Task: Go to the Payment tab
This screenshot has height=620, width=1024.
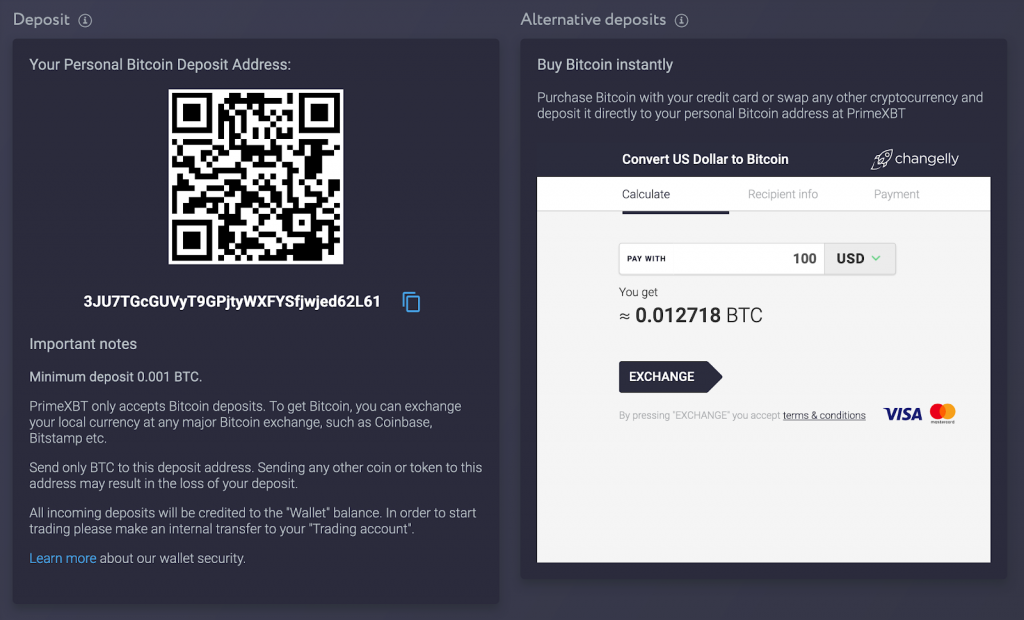Action: point(896,194)
